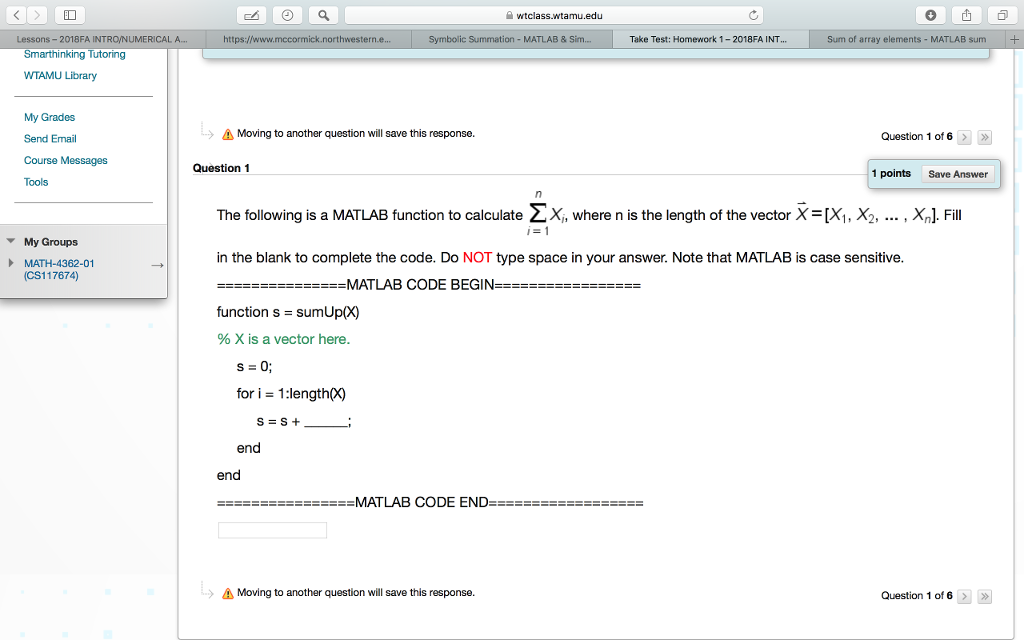The width and height of the screenshot is (1024, 640).
Task: Open the My Grades page
Action: (x=49, y=117)
